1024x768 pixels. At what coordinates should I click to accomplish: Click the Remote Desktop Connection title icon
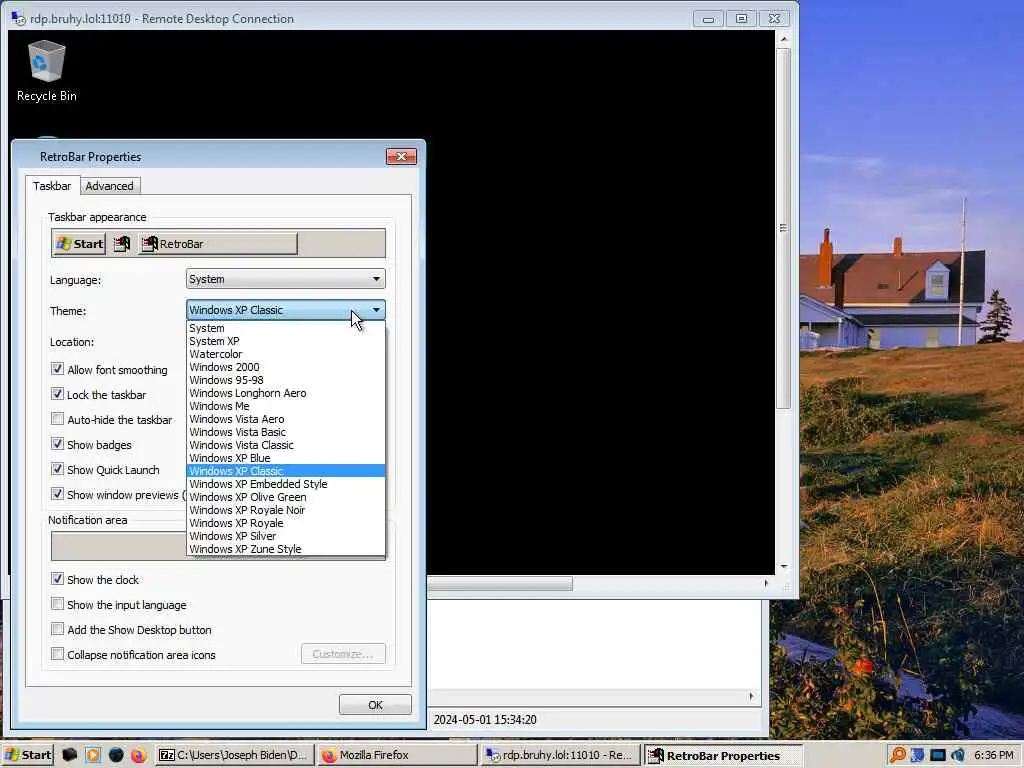coord(18,18)
